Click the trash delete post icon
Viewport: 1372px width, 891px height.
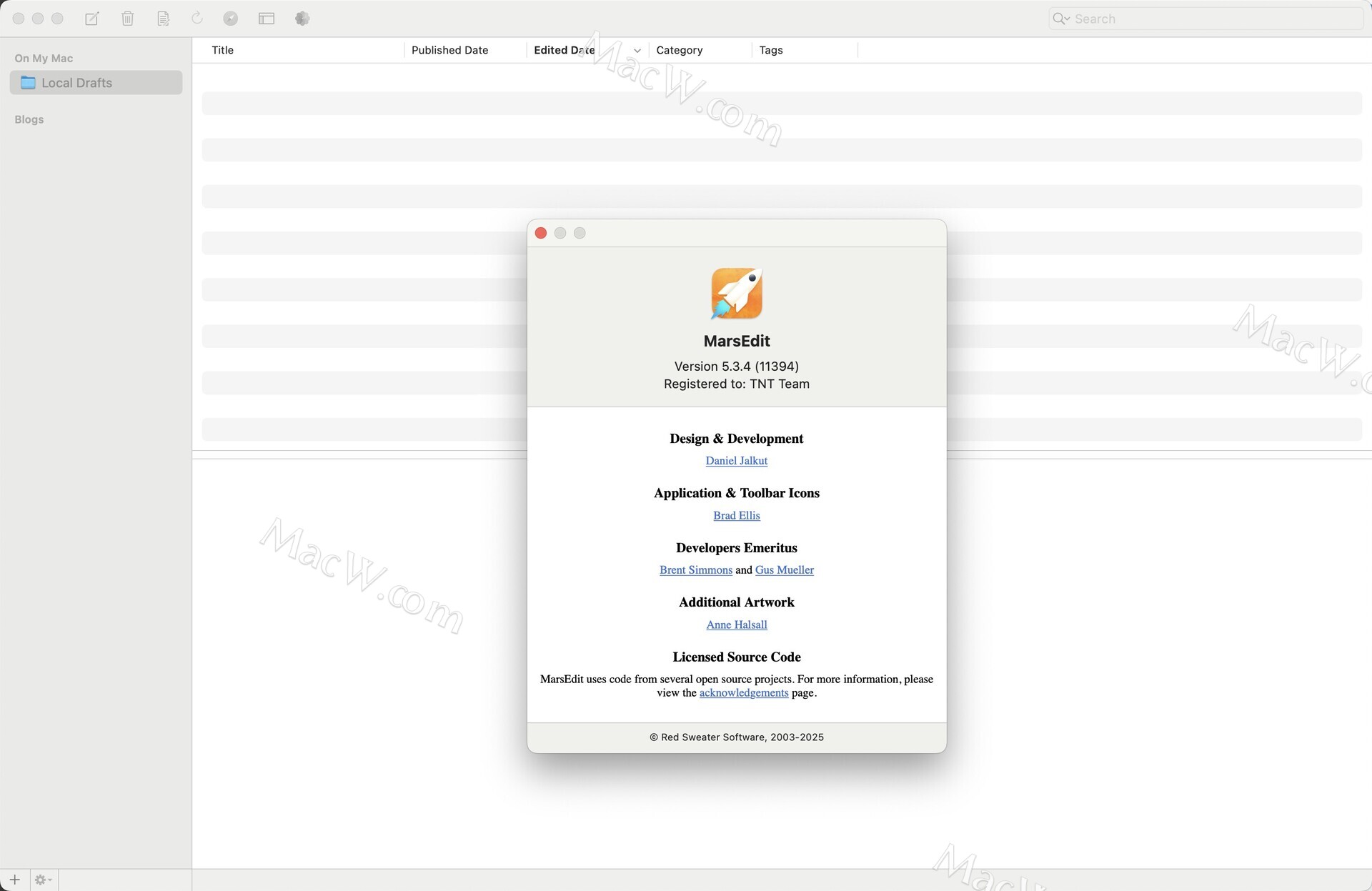tap(127, 19)
